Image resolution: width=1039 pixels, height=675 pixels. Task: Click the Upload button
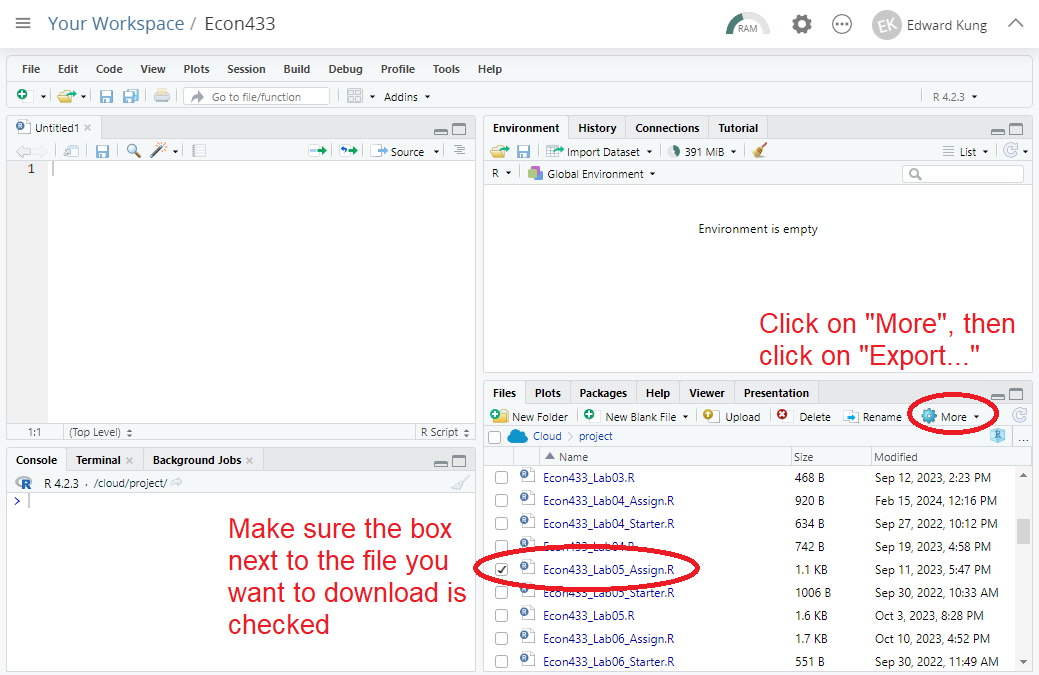(732, 417)
